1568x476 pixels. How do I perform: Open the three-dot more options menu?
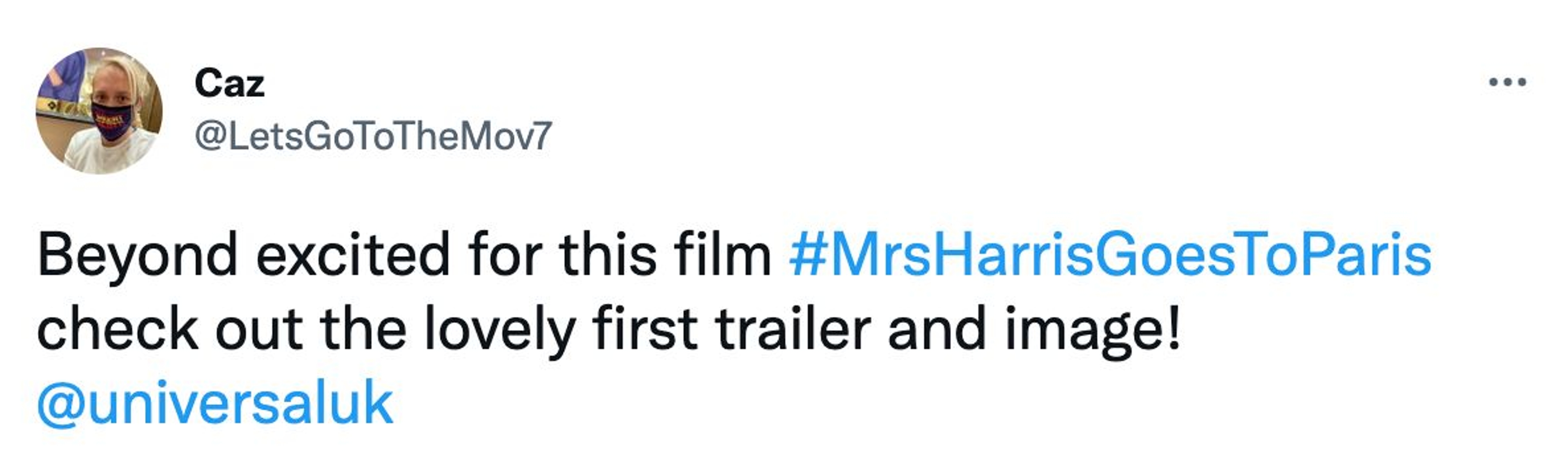(x=1507, y=82)
